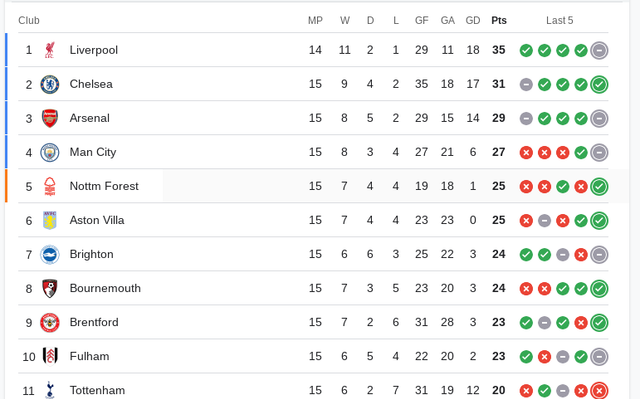Image resolution: width=640 pixels, height=399 pixels.
Task: Open the Fulham team link
Action: (89, 356)
